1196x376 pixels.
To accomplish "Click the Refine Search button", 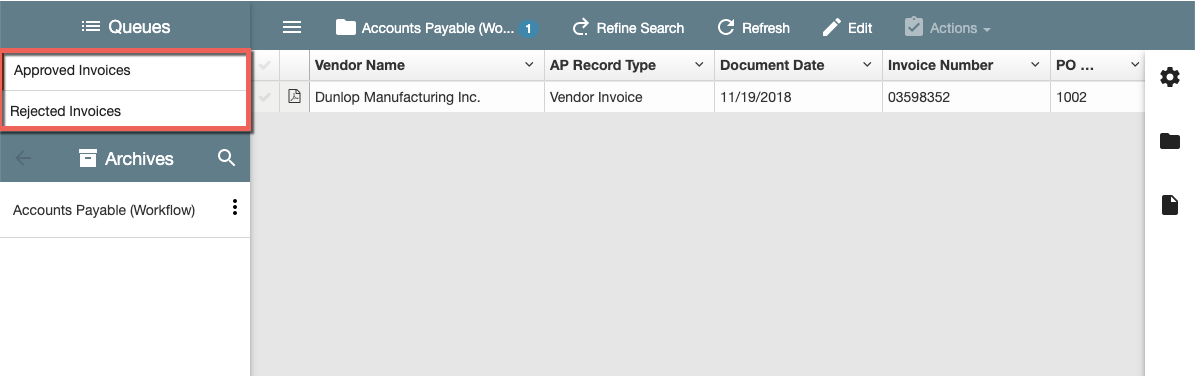I will [628, 28].
